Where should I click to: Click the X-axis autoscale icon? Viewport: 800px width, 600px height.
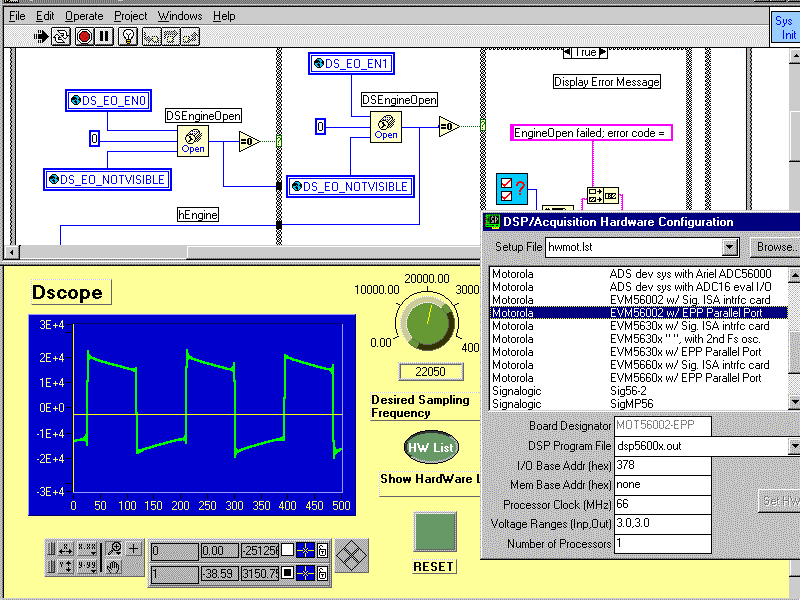click(66, 549)
